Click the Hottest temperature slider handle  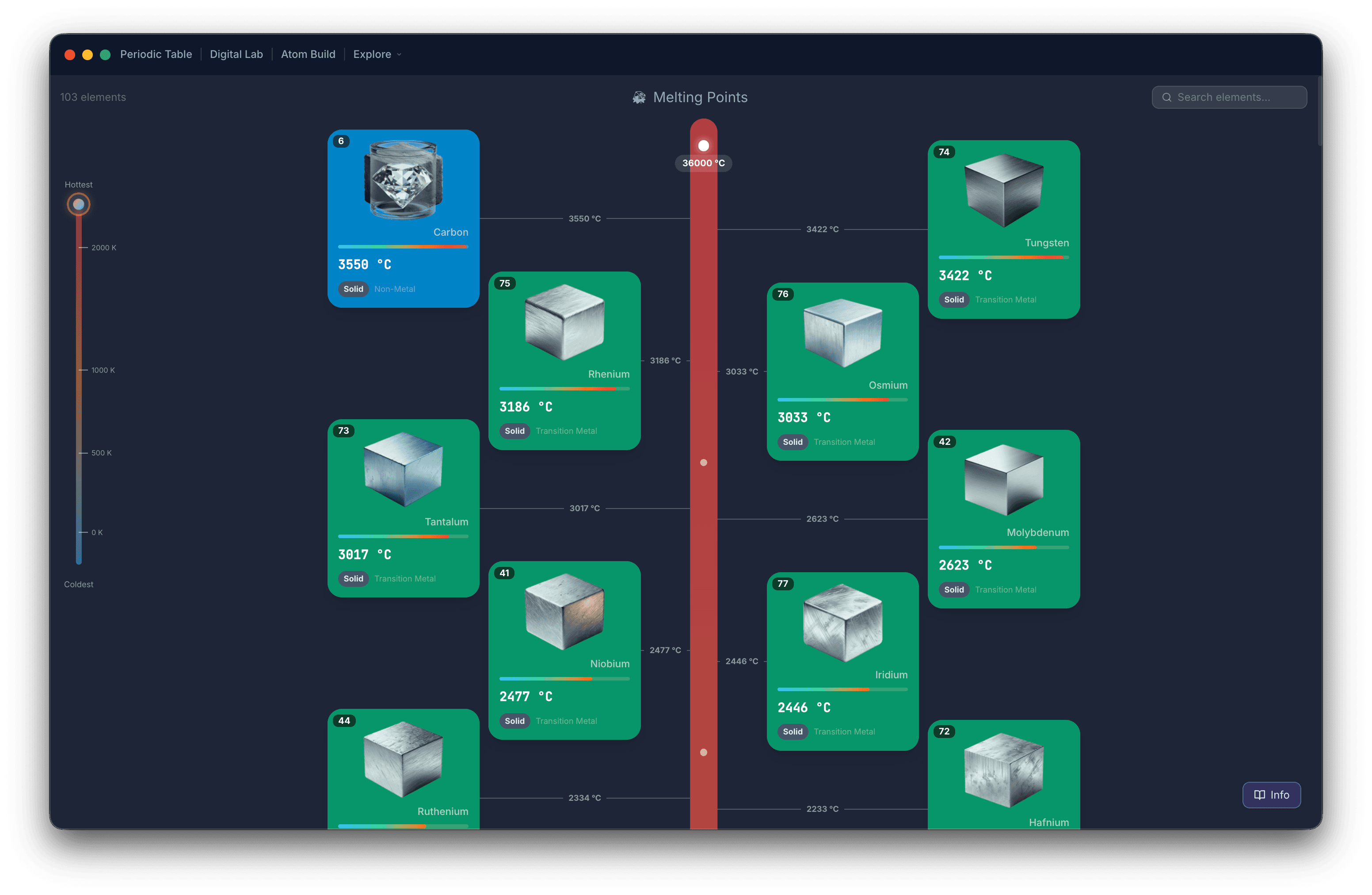tap(78, 204)
